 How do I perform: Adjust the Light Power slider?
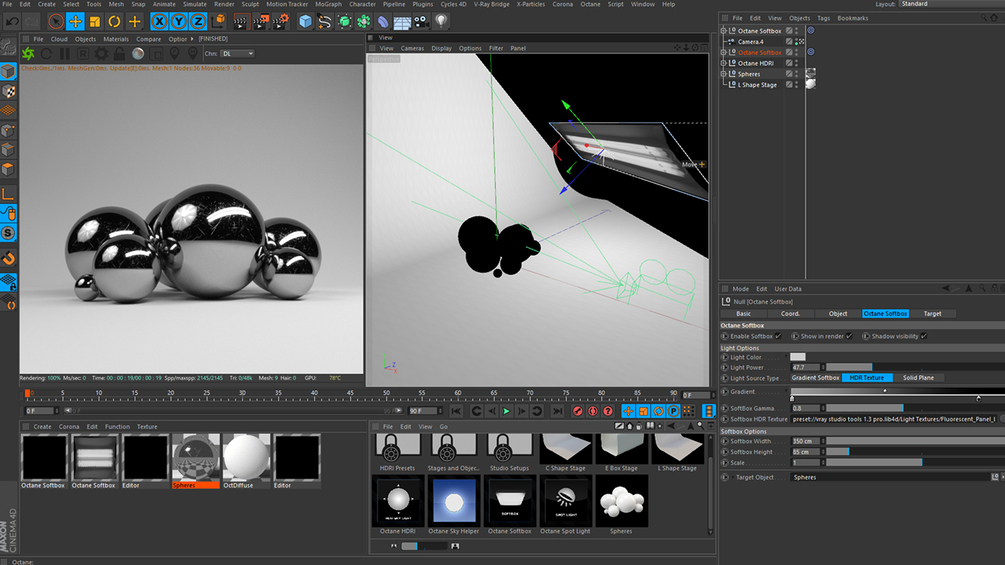tap(915, 367)
